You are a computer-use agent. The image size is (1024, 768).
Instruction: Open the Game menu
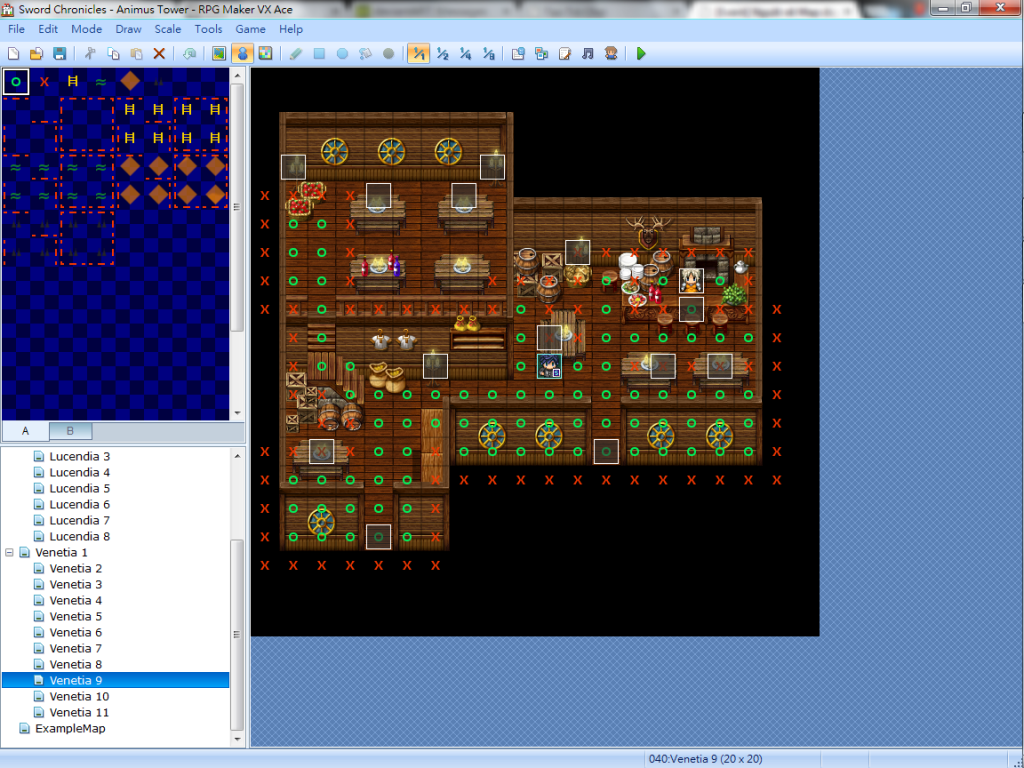click(250, 29)
